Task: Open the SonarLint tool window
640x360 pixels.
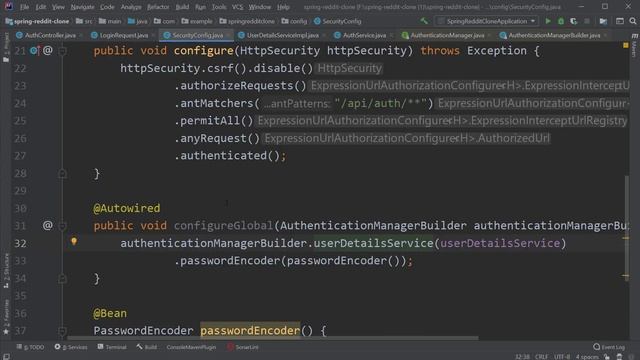Action: [x=243, y=347]
